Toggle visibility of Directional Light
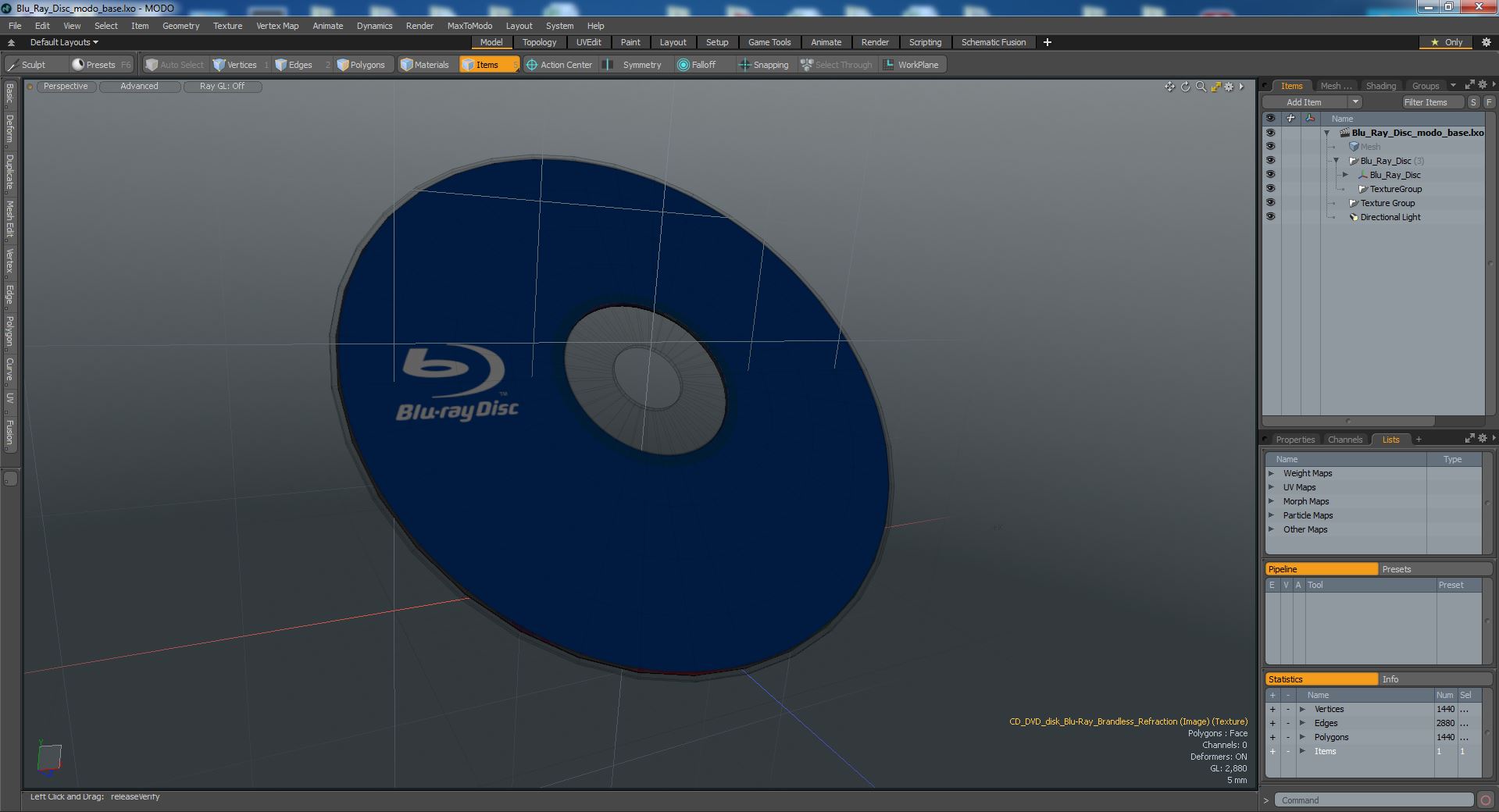 (1270, 217)
